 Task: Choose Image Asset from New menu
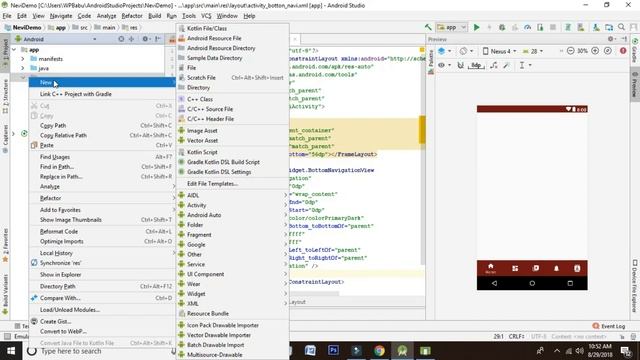(x=233, y=131)
